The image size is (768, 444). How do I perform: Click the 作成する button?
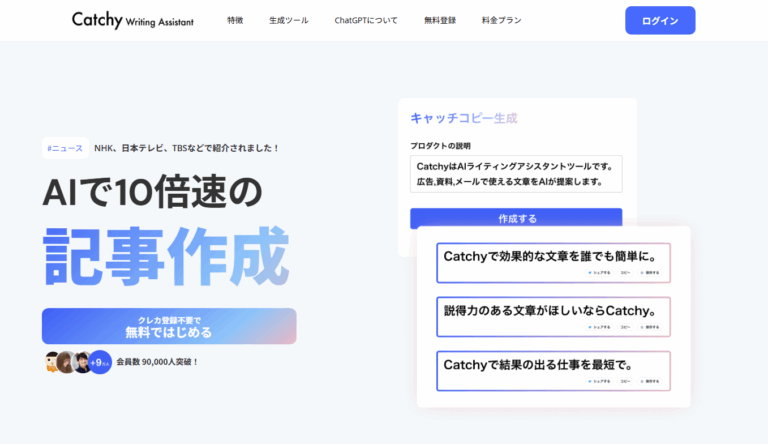(516, 219)
